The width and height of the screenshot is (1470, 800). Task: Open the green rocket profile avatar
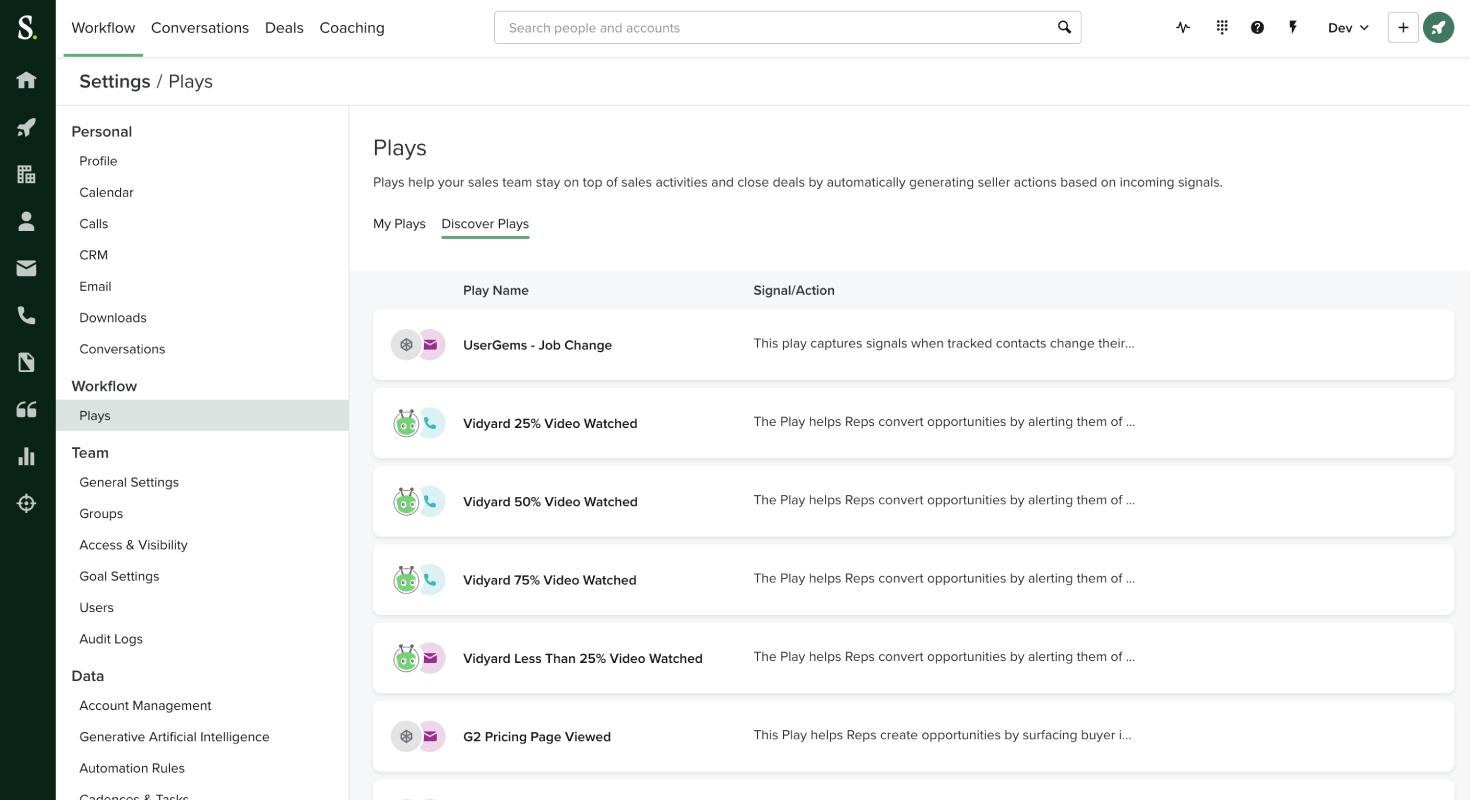point(1438,28)
